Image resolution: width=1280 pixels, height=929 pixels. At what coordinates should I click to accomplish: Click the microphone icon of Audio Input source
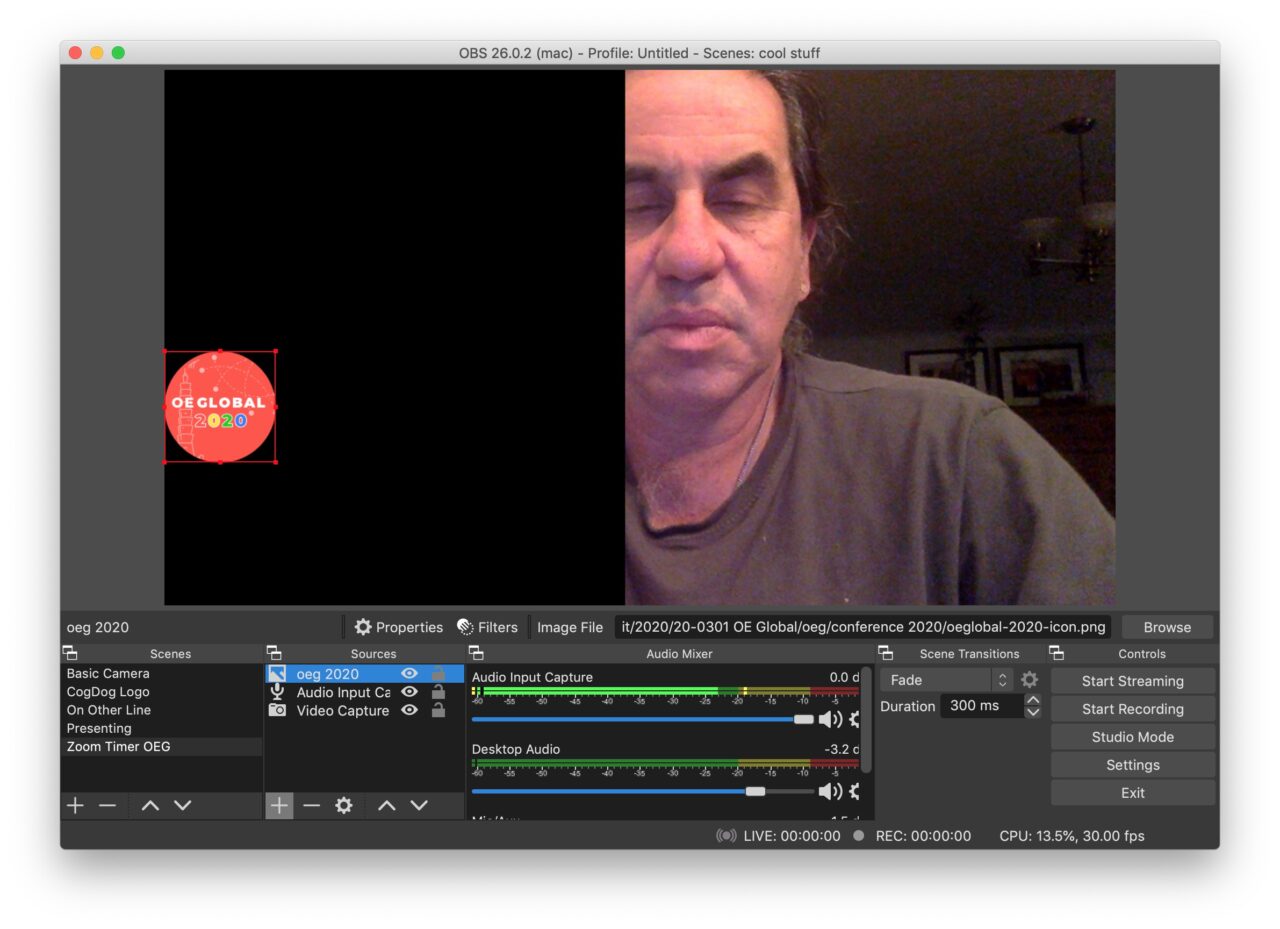pyautogui.click(x=277, y=692)
